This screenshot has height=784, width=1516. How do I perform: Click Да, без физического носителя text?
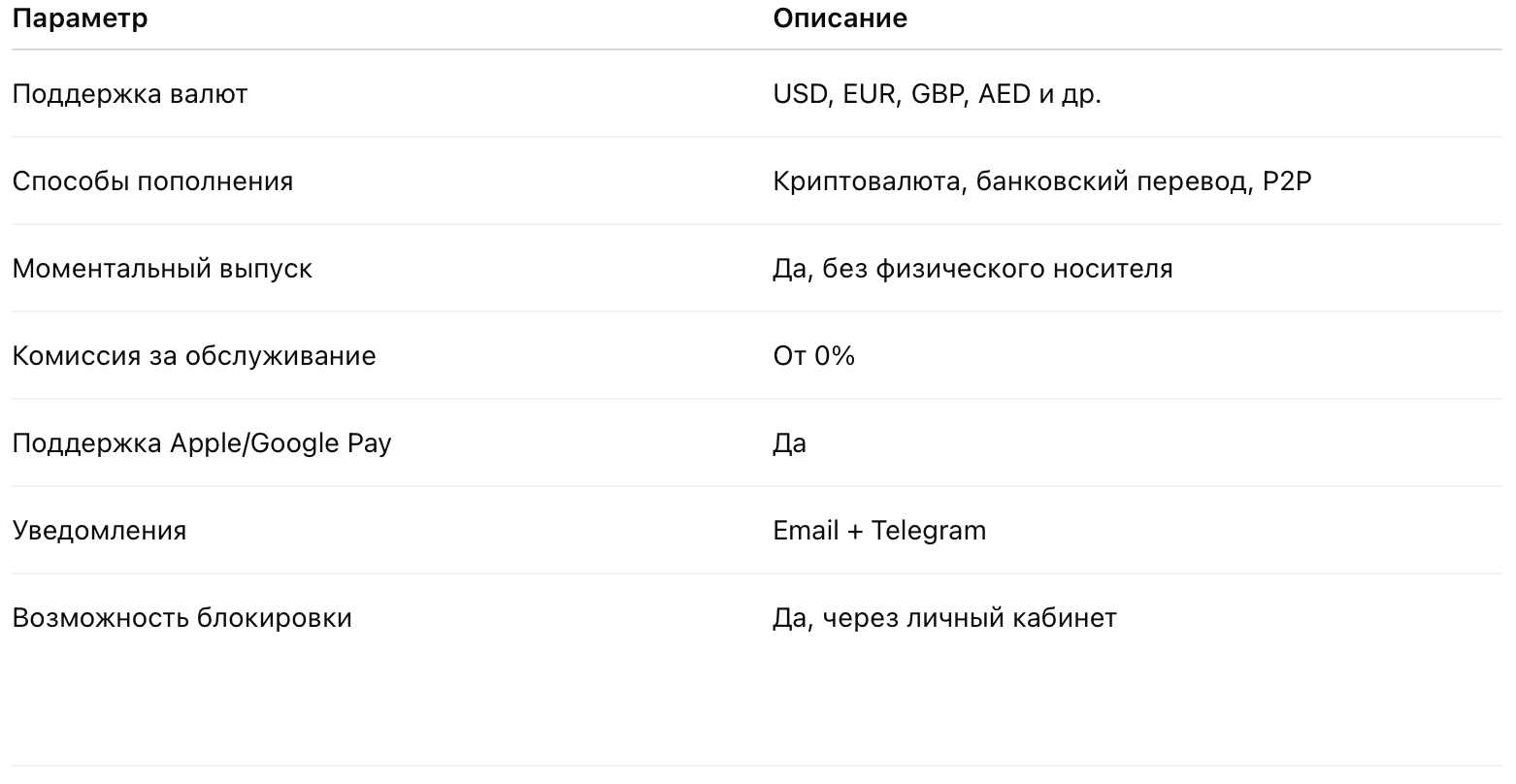[x=972, y=269]
